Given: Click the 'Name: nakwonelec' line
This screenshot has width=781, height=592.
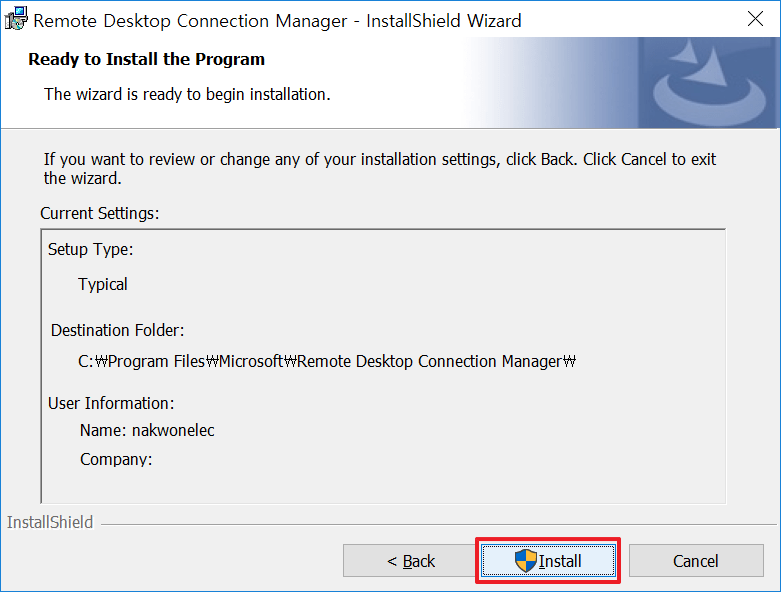Looking at the screenshot, I should pyautogui.click(x=147, y=430).
